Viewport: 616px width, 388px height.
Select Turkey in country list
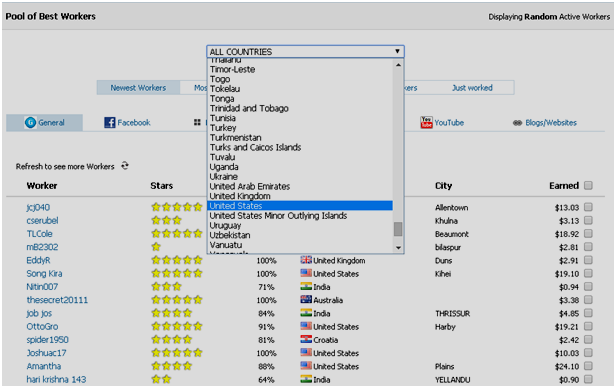(x=300, y=128)
